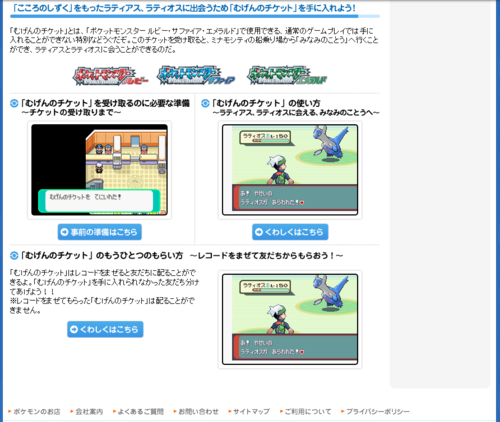Open the lower Latios battle screenshot
This screenshot has height=422, width=500.
coord(290,319)
